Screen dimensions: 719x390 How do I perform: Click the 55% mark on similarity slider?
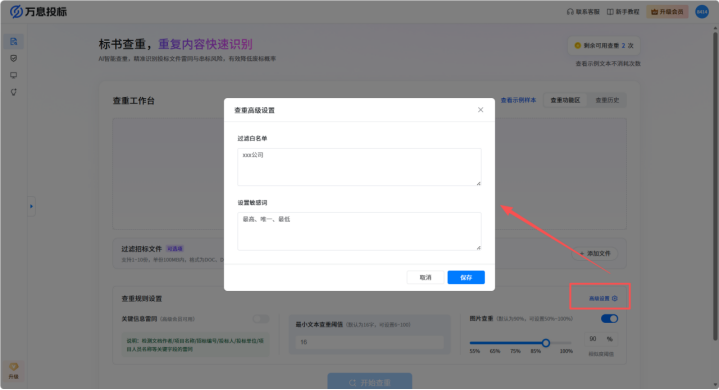(x=475, y=351)
